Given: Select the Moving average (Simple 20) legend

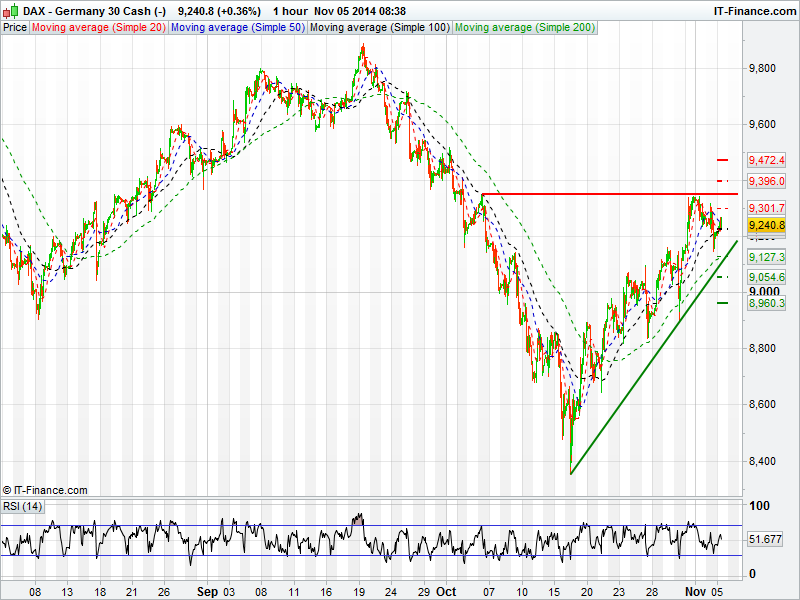Looking at the screenshot, I should [98, 28].
